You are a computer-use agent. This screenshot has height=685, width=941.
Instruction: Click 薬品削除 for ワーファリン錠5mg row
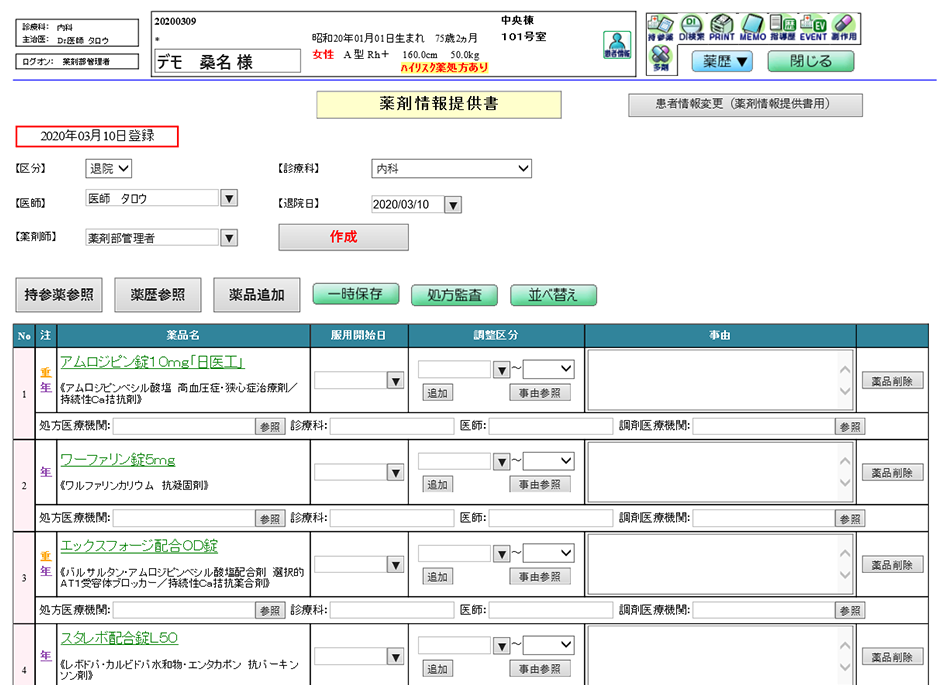(x=892, y=473)
